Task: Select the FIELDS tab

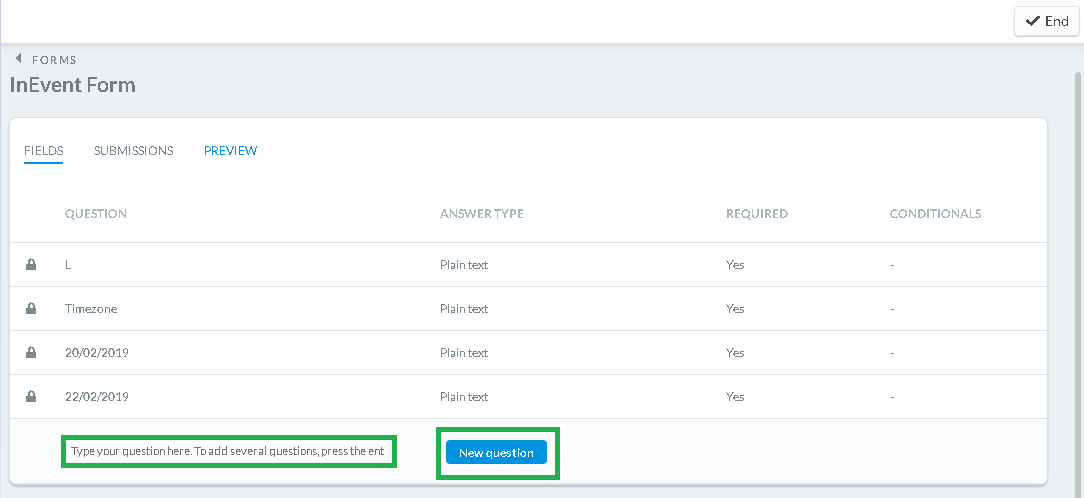Action: (44, 150)
